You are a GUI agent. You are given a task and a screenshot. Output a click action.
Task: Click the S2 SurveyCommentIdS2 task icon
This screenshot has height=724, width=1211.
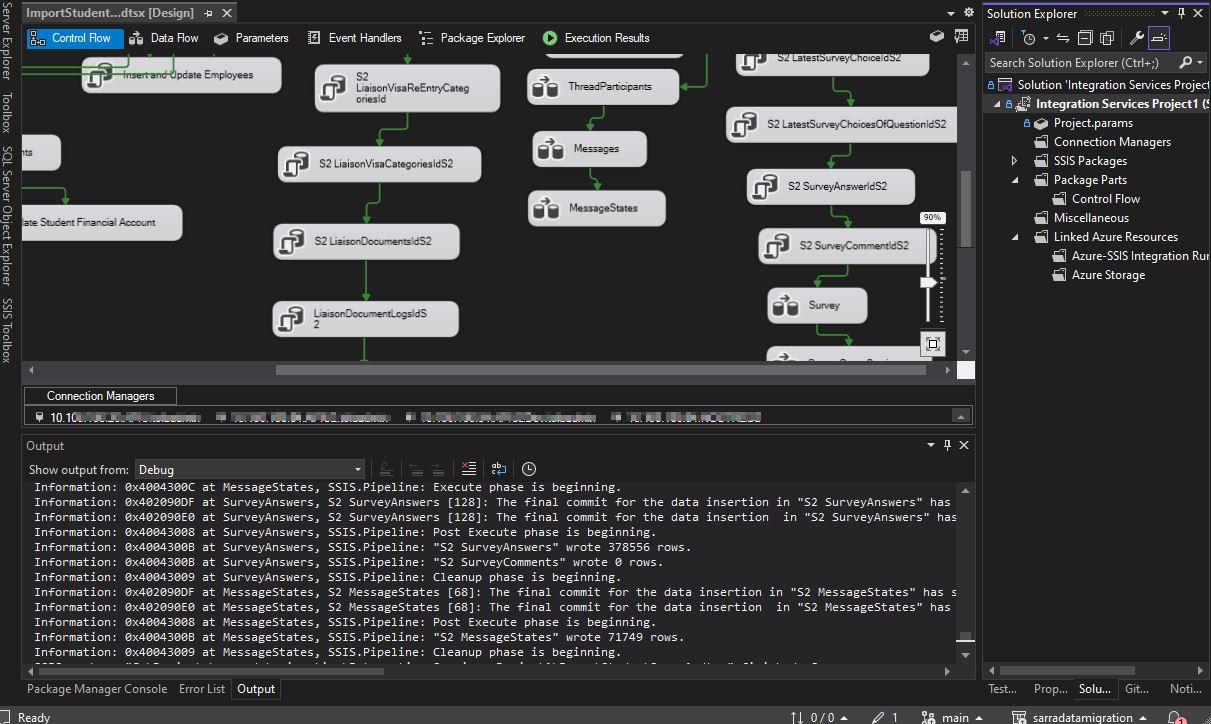pyautogui.click(x=776, y=246)
